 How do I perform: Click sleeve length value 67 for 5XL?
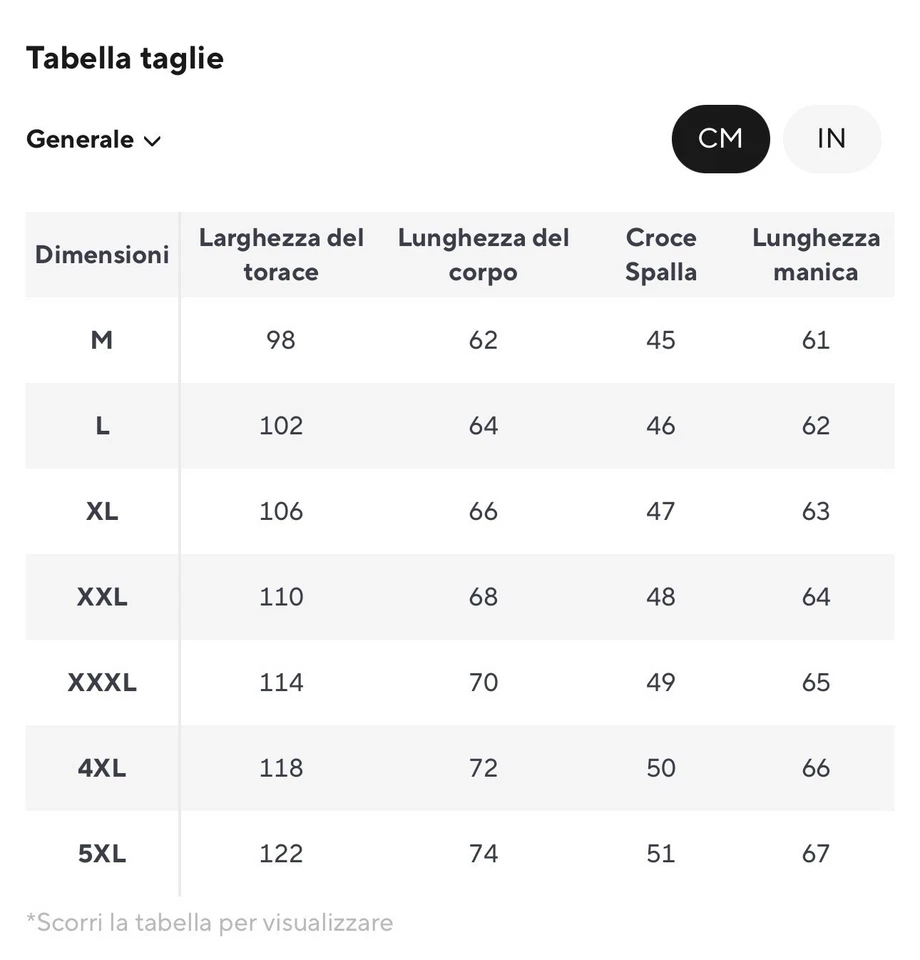[816, 854]
